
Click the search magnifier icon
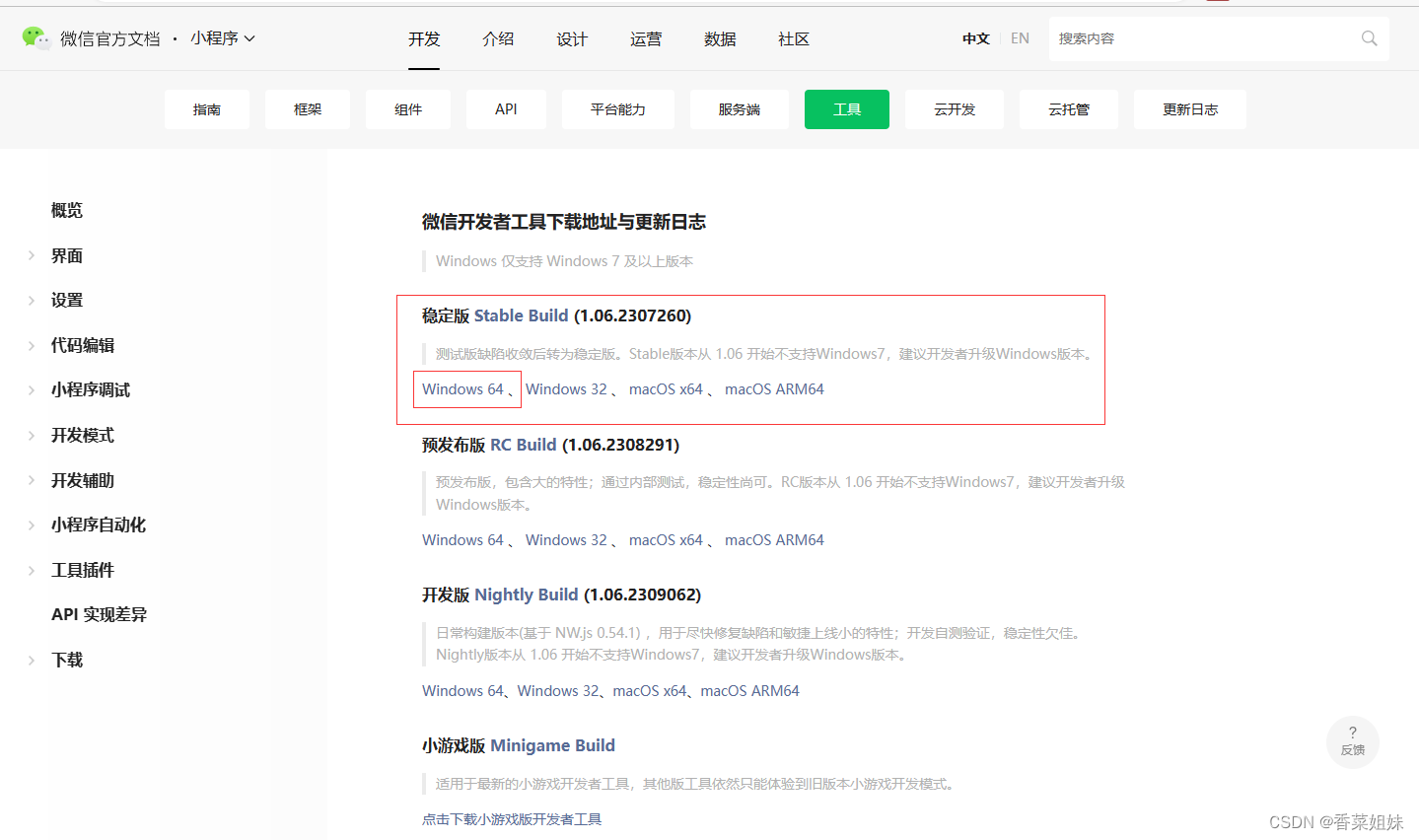point(1369,38)
